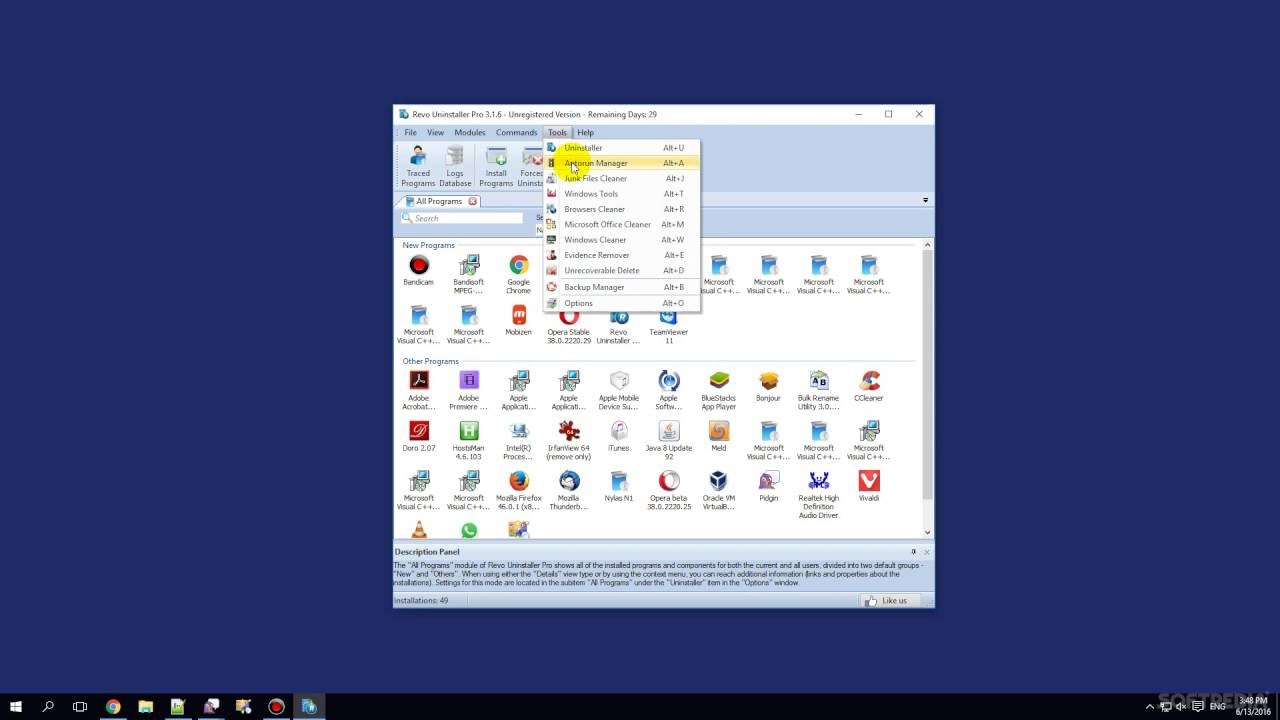Viewport: 1280px width, 720px height.
Task: Toggle the Description Panel pin
Action: point(913,552)
